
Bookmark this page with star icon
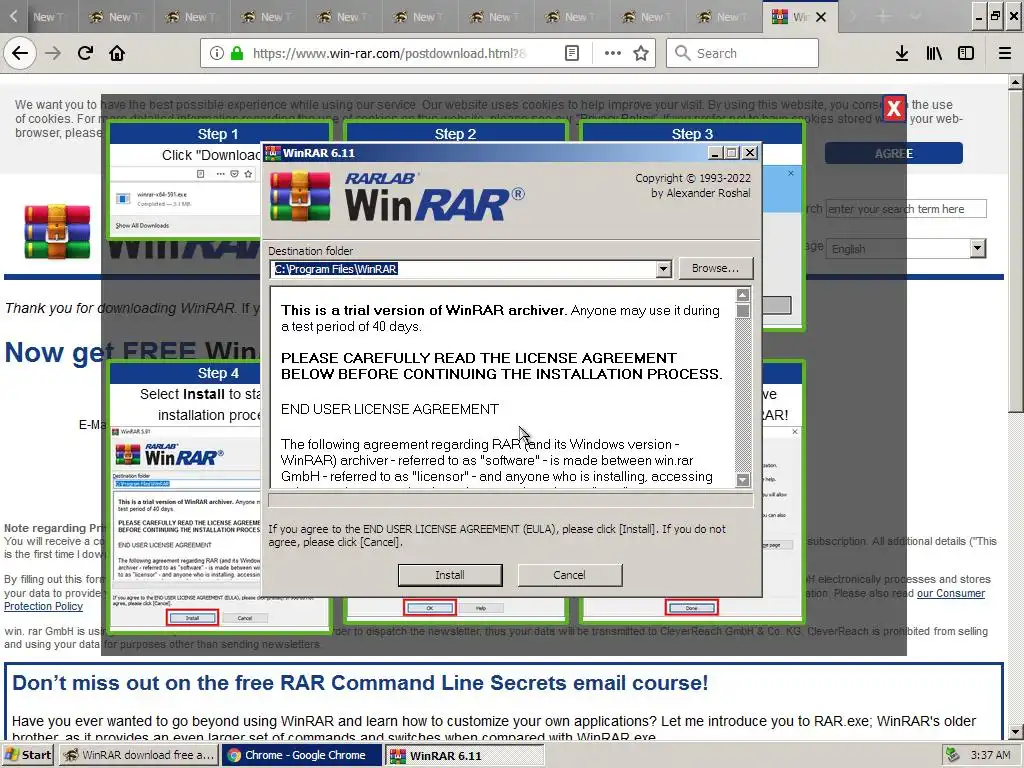tap(641, 54)
